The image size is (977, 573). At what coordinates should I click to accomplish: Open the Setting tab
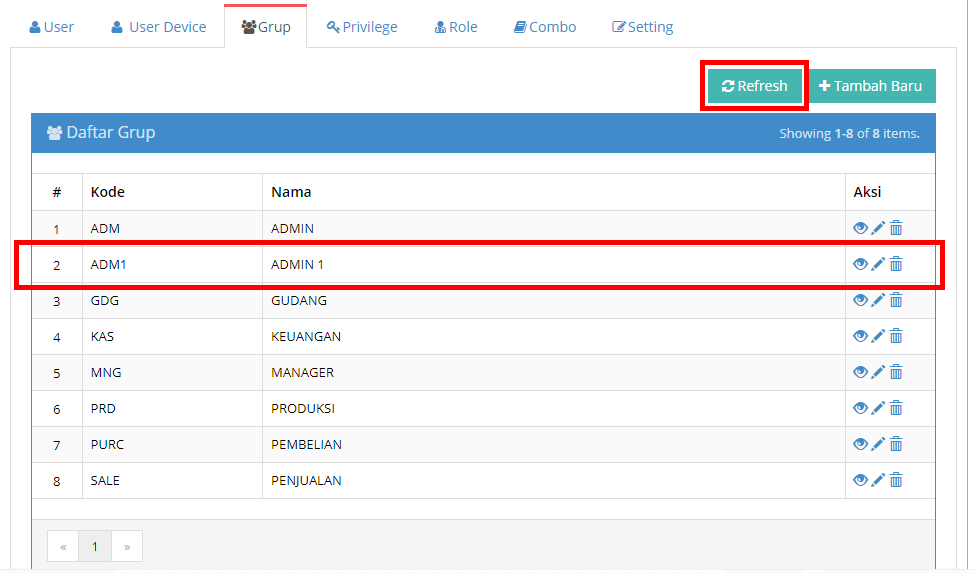pos(642,27)
